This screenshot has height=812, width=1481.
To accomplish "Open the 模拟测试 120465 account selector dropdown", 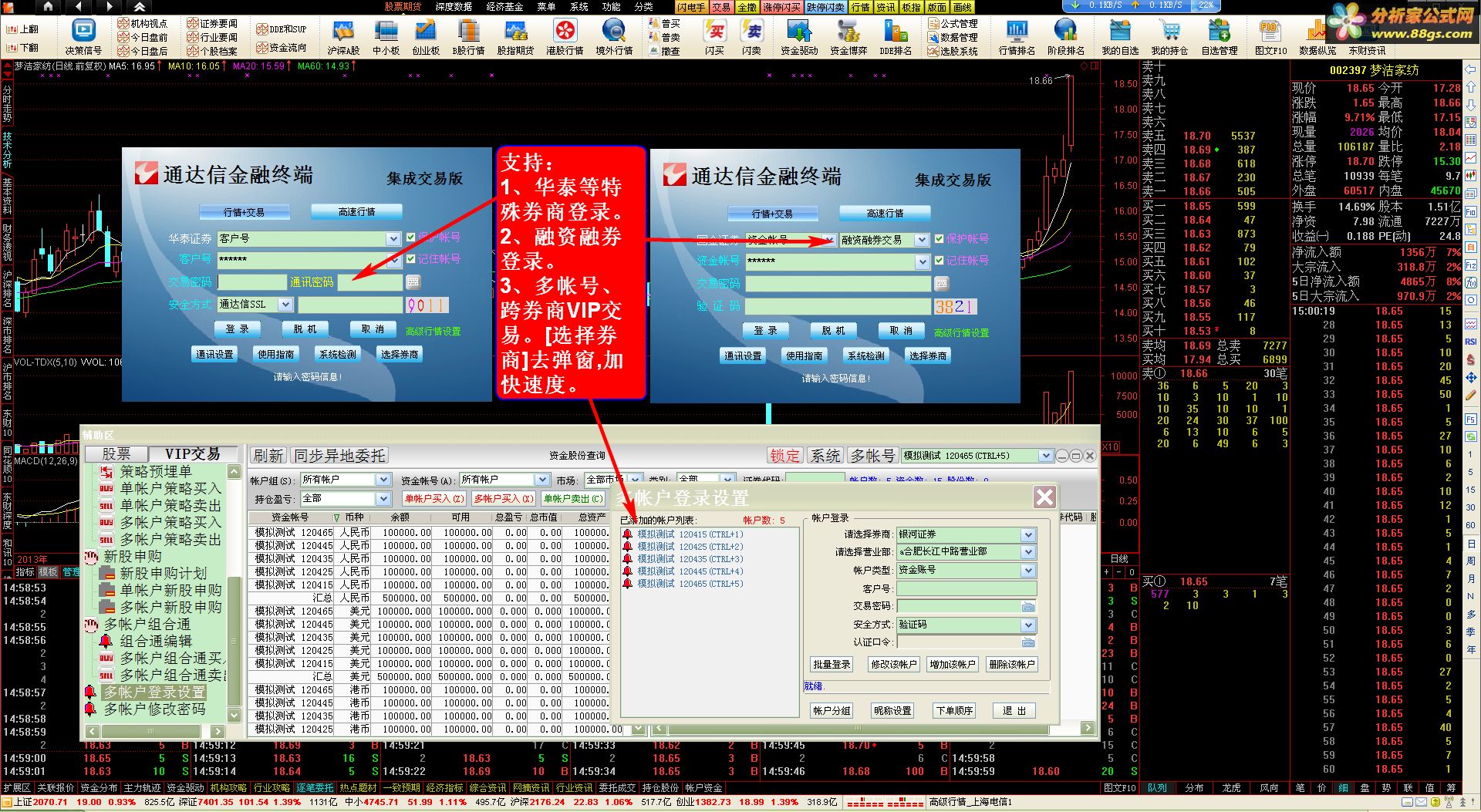I will coord(1046,456).
